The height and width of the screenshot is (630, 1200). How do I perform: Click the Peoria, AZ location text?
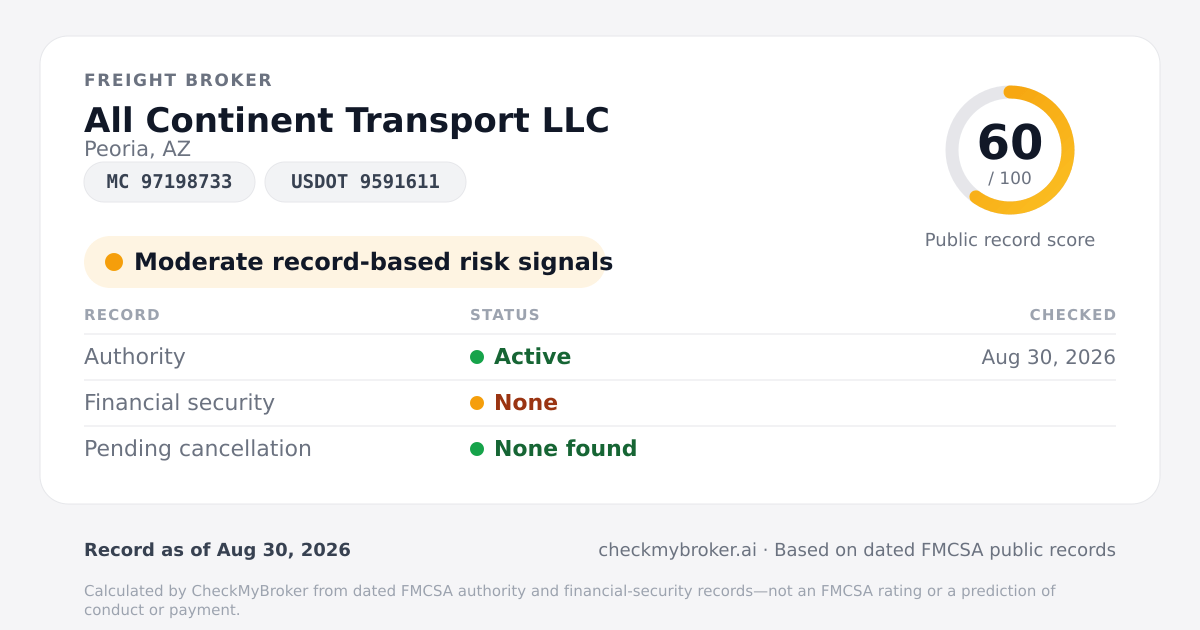pyautogui.click(x=137, y=149)
